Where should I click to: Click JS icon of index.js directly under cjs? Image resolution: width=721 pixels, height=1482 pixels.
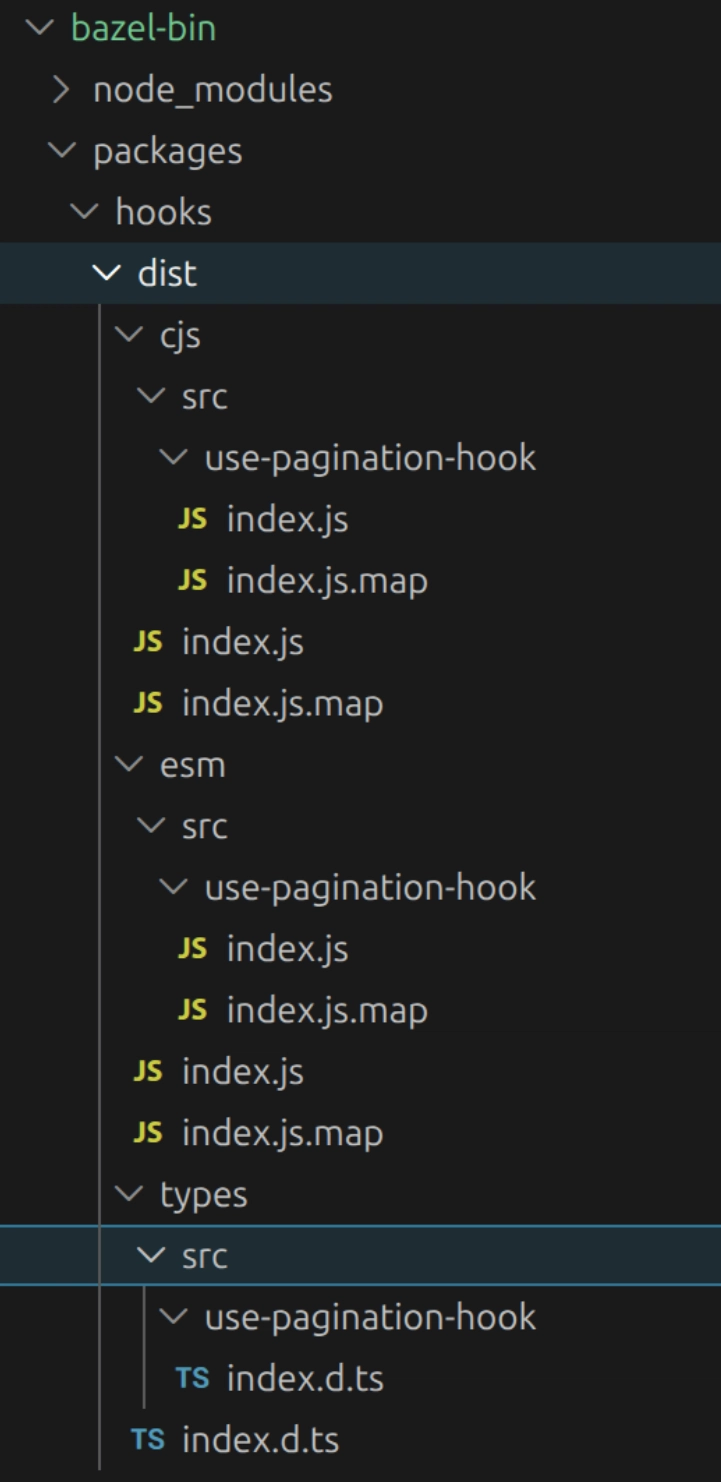point(147,642)
